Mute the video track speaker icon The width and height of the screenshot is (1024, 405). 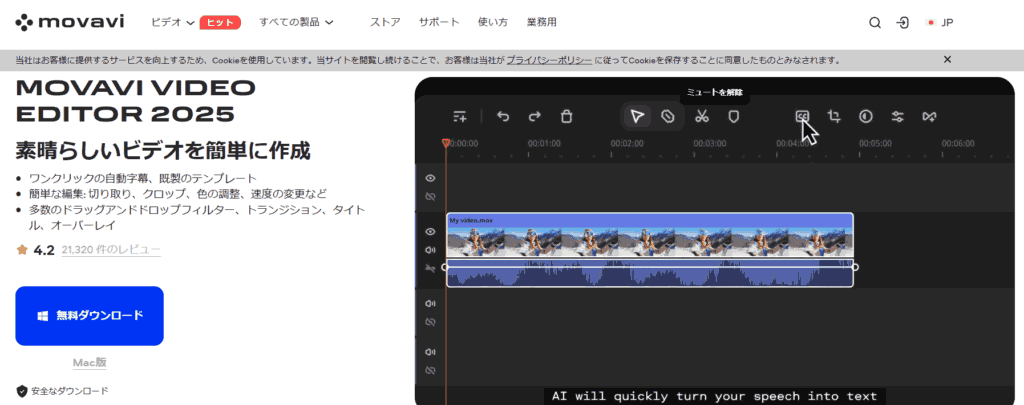tap(430, 250)
